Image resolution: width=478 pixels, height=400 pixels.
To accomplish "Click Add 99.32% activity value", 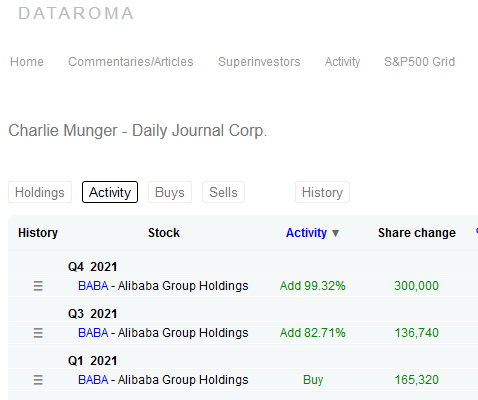I will pyautogui.click(x=313, y=286).
